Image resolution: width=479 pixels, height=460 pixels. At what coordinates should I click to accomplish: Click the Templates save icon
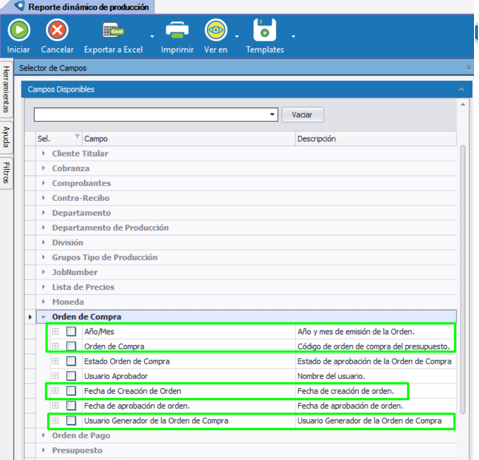265,30
